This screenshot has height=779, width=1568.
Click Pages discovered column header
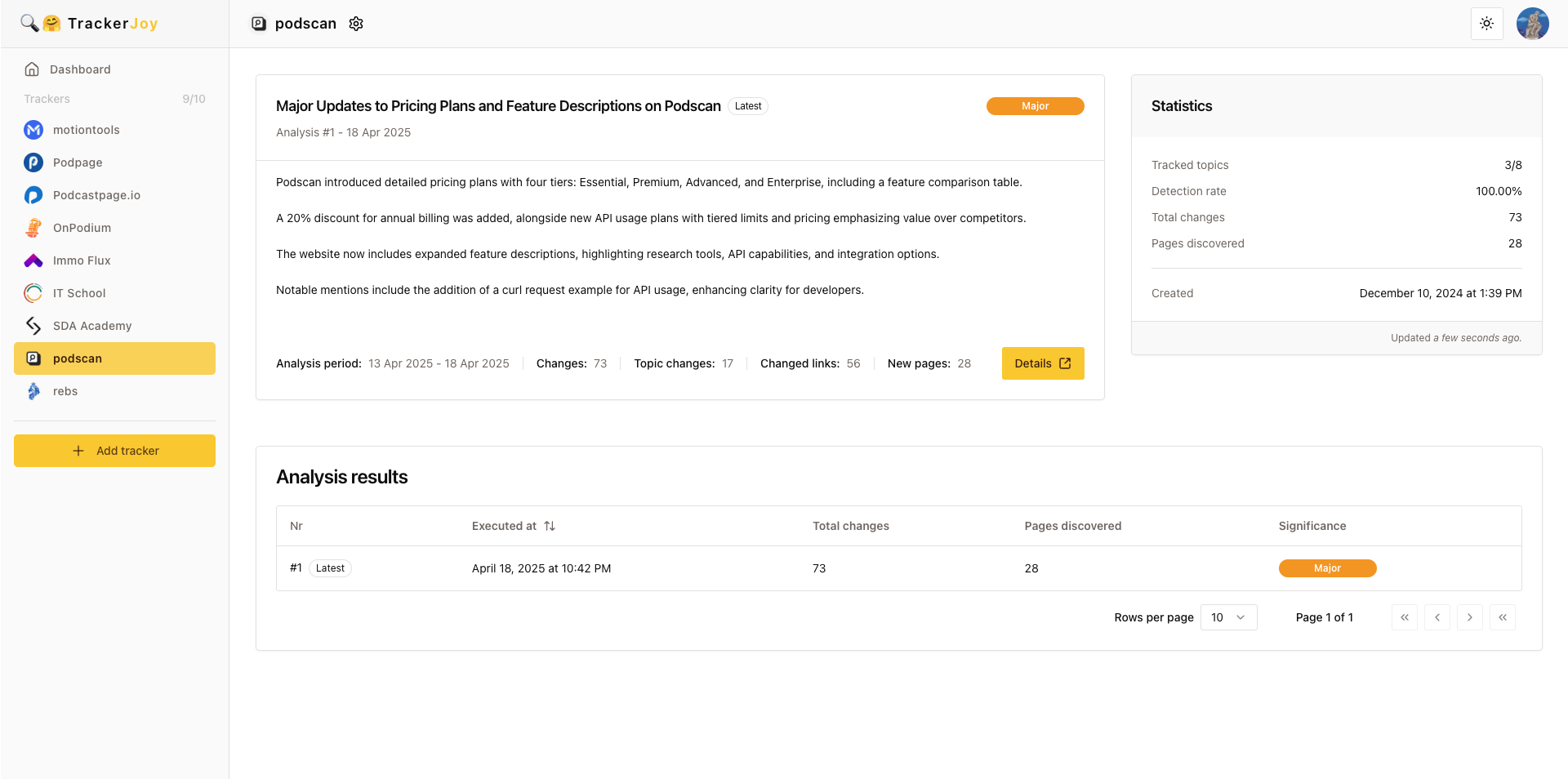pyautogui.click(x=1073, y=526)
